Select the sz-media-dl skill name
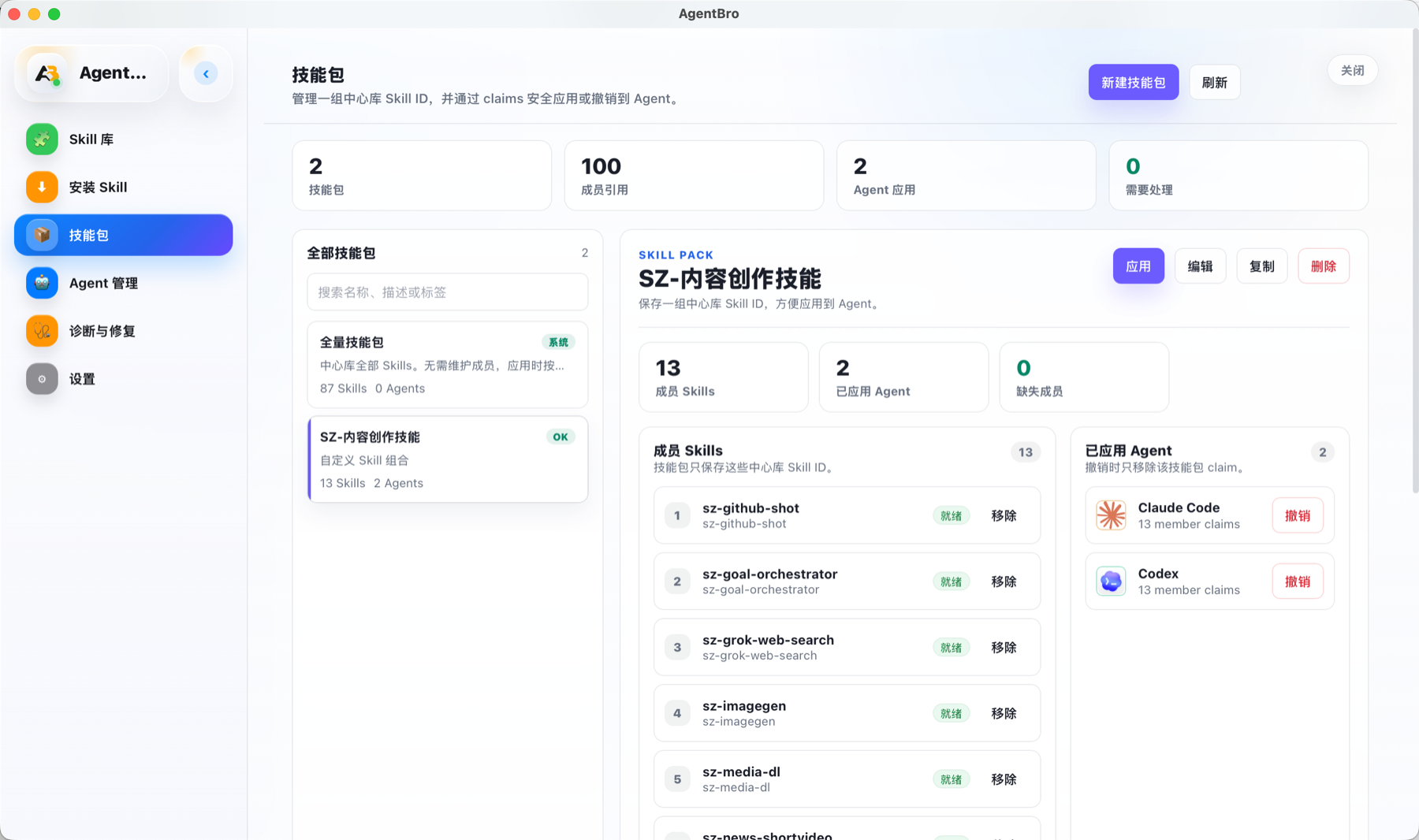The height and width of the screenshot is (840, 1419). point(741,772)
